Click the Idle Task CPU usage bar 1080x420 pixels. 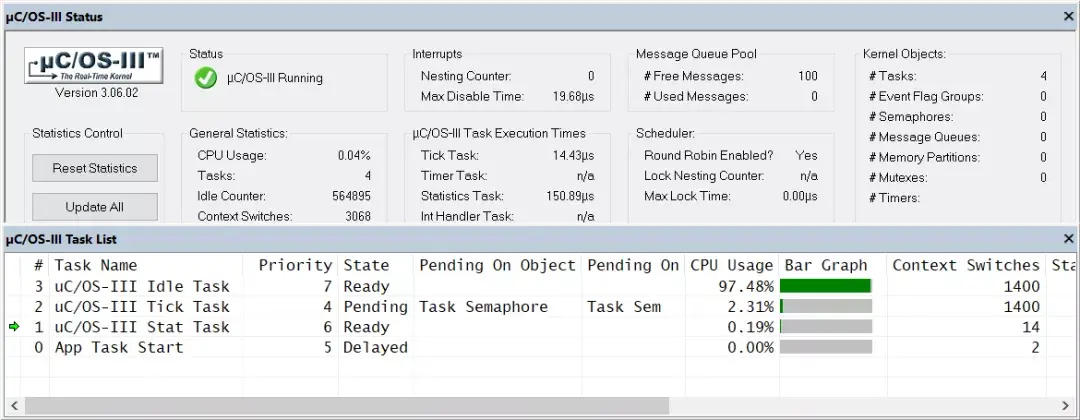click(x=826, y=286)
